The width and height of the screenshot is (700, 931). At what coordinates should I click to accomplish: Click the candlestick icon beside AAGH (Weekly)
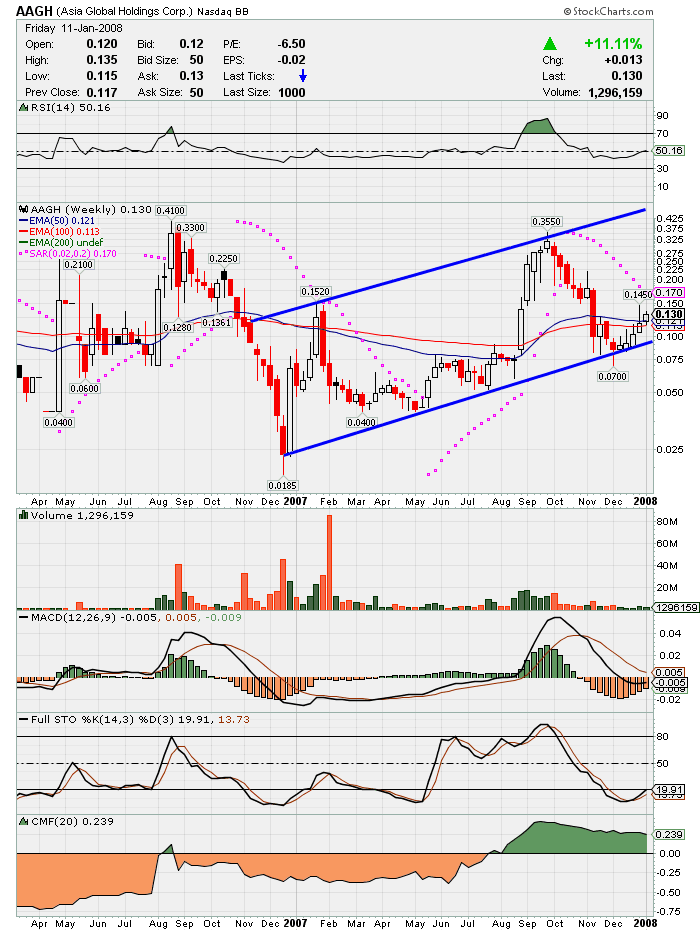click(x=23, y=209)
